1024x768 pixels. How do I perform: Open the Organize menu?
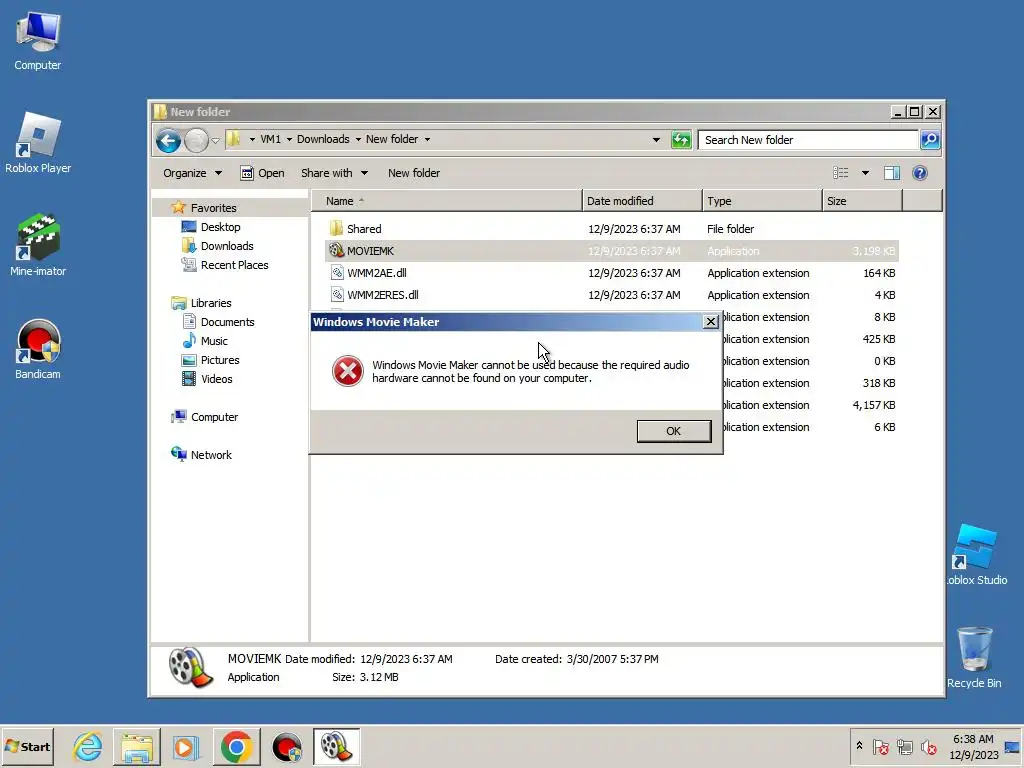pyautogui.click(x=192, y=173)
